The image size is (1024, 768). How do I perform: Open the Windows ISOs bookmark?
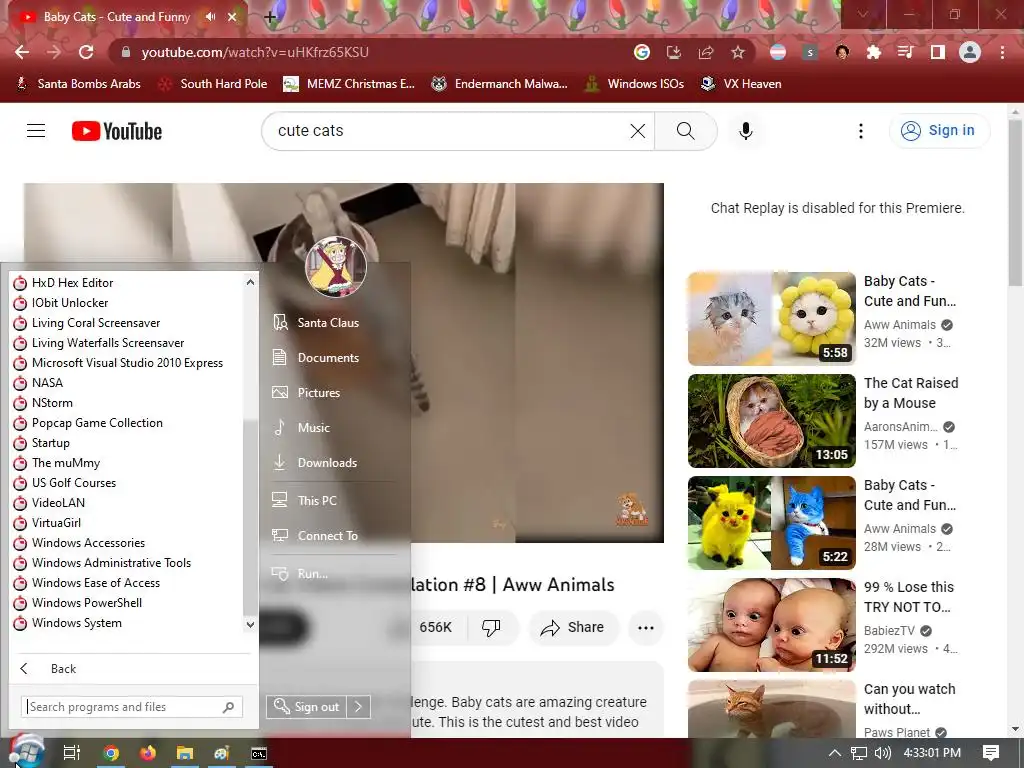click(x=633, y=84)
